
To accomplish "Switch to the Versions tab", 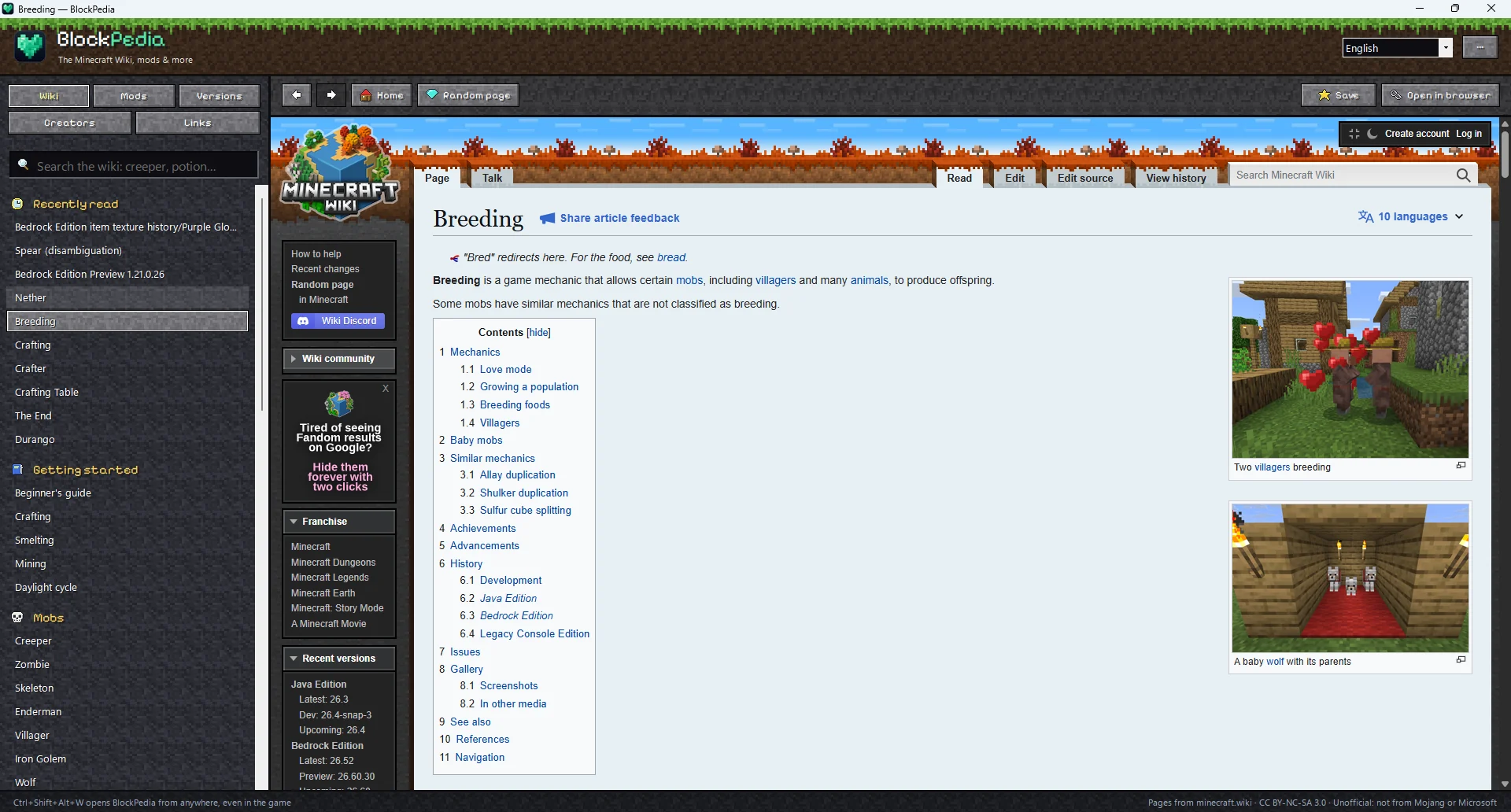I will point(219,96).
